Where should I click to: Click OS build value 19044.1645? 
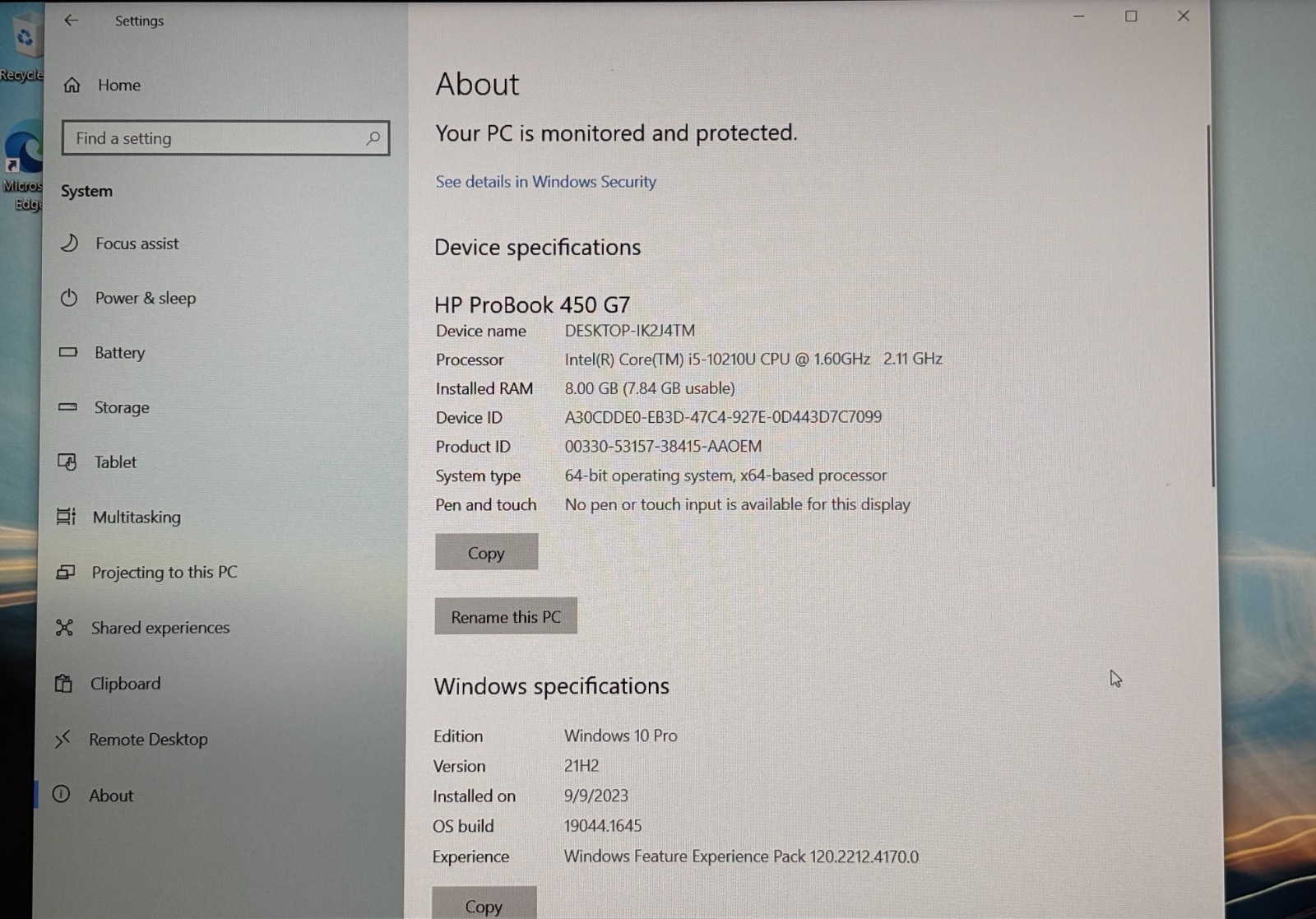point(602,826)
